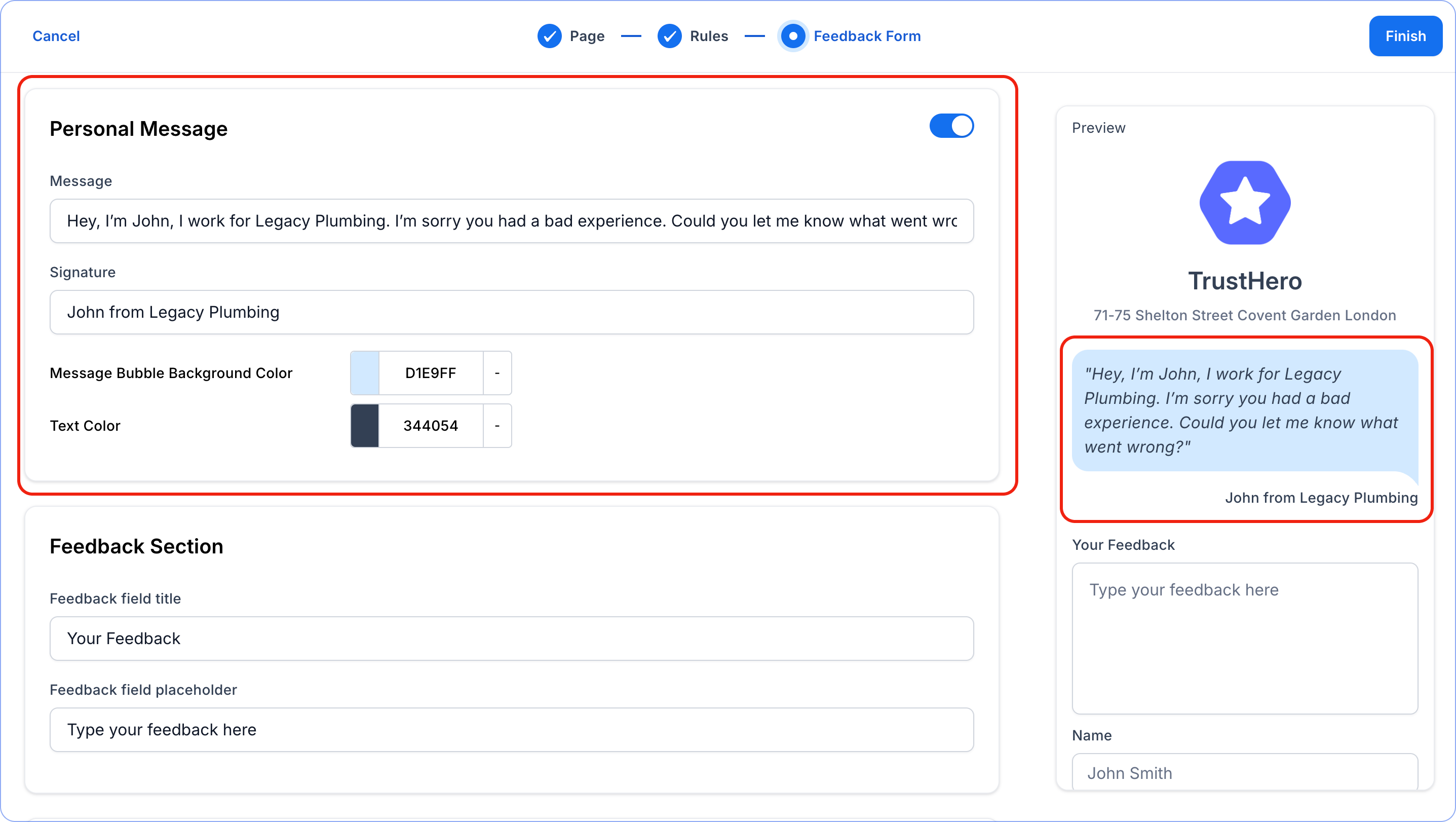
Task: Focus the Feedback field title input
Action: click(511, 638)
